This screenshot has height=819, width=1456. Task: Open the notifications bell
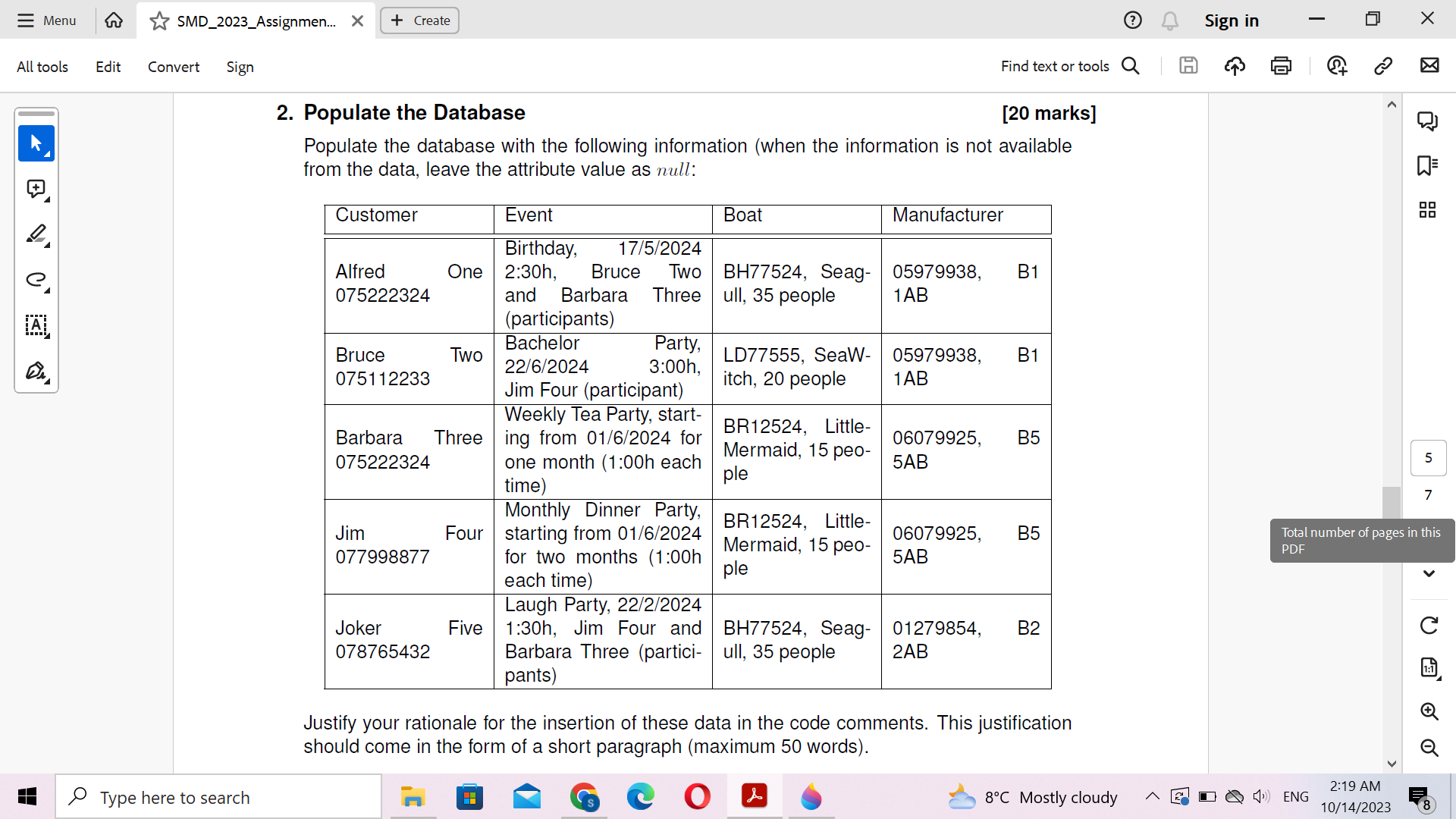tap(1170, 20)
